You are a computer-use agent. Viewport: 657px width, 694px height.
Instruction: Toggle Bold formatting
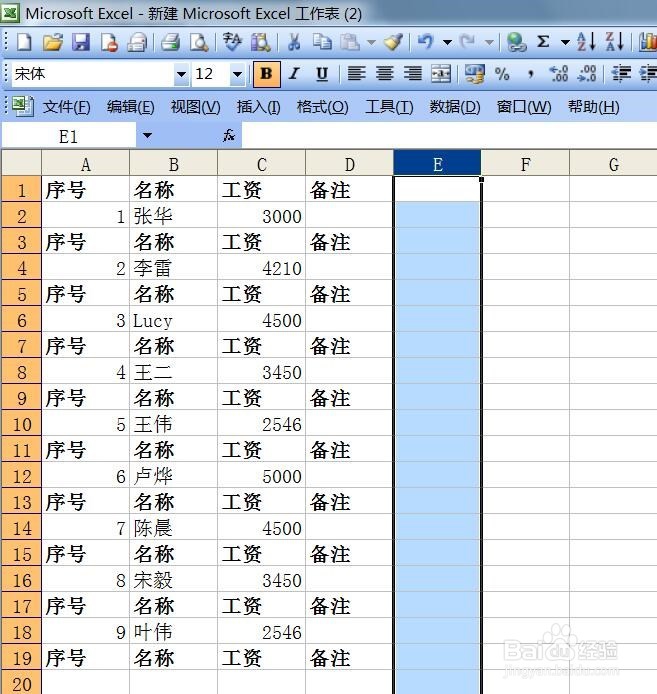[267, 74]
